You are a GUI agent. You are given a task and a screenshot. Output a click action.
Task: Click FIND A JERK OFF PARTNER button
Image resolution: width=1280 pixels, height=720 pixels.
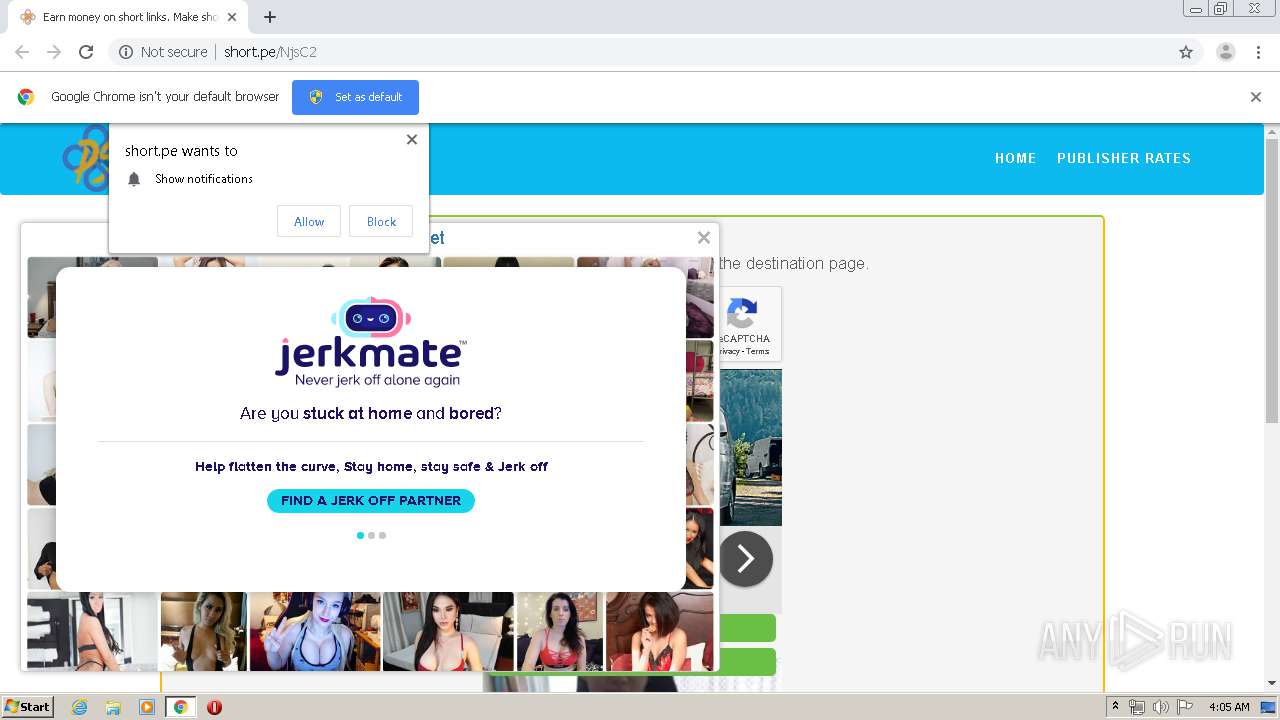(371, 501)
